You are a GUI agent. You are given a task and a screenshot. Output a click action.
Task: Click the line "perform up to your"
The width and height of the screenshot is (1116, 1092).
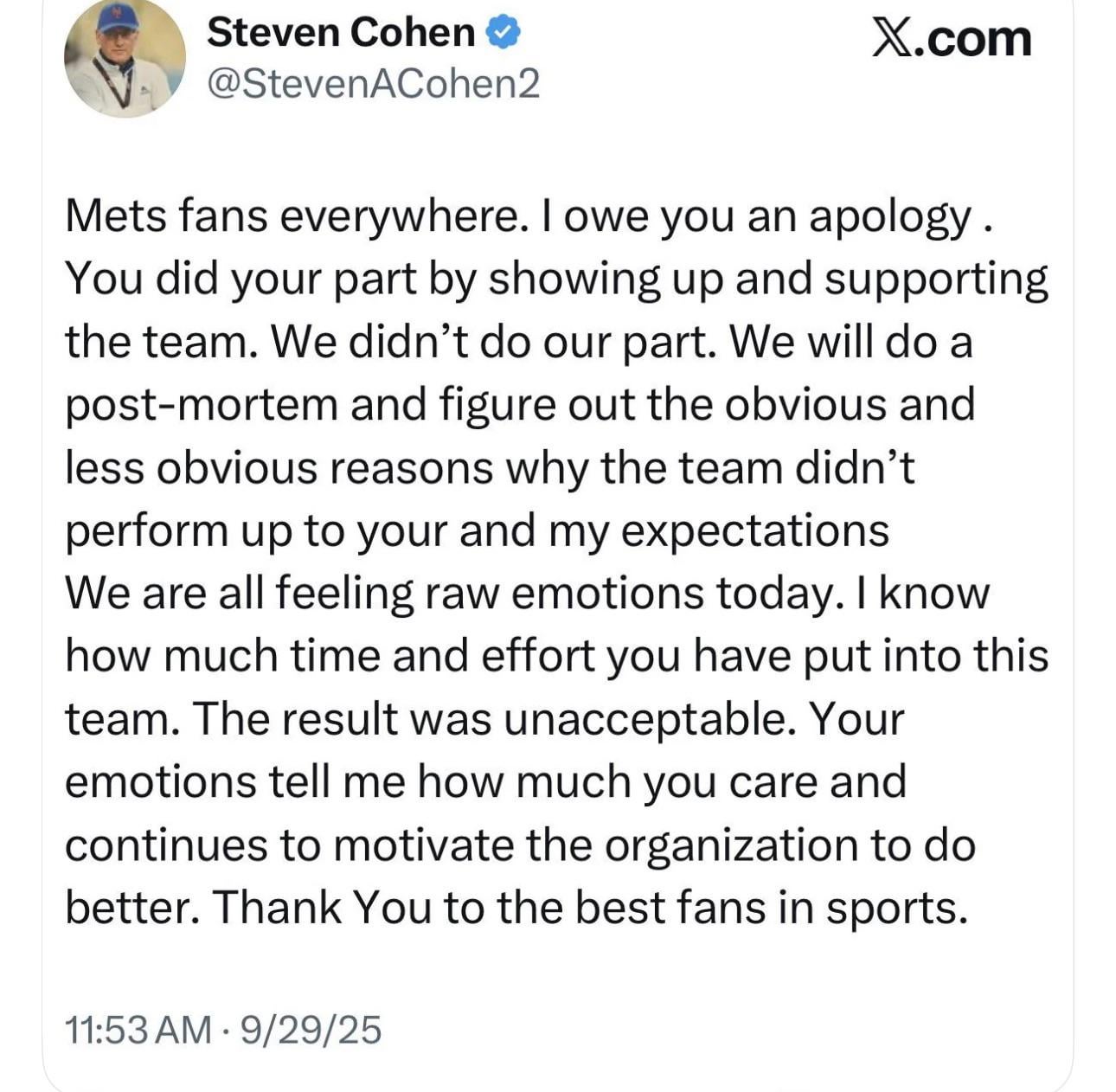click(477, 530)
